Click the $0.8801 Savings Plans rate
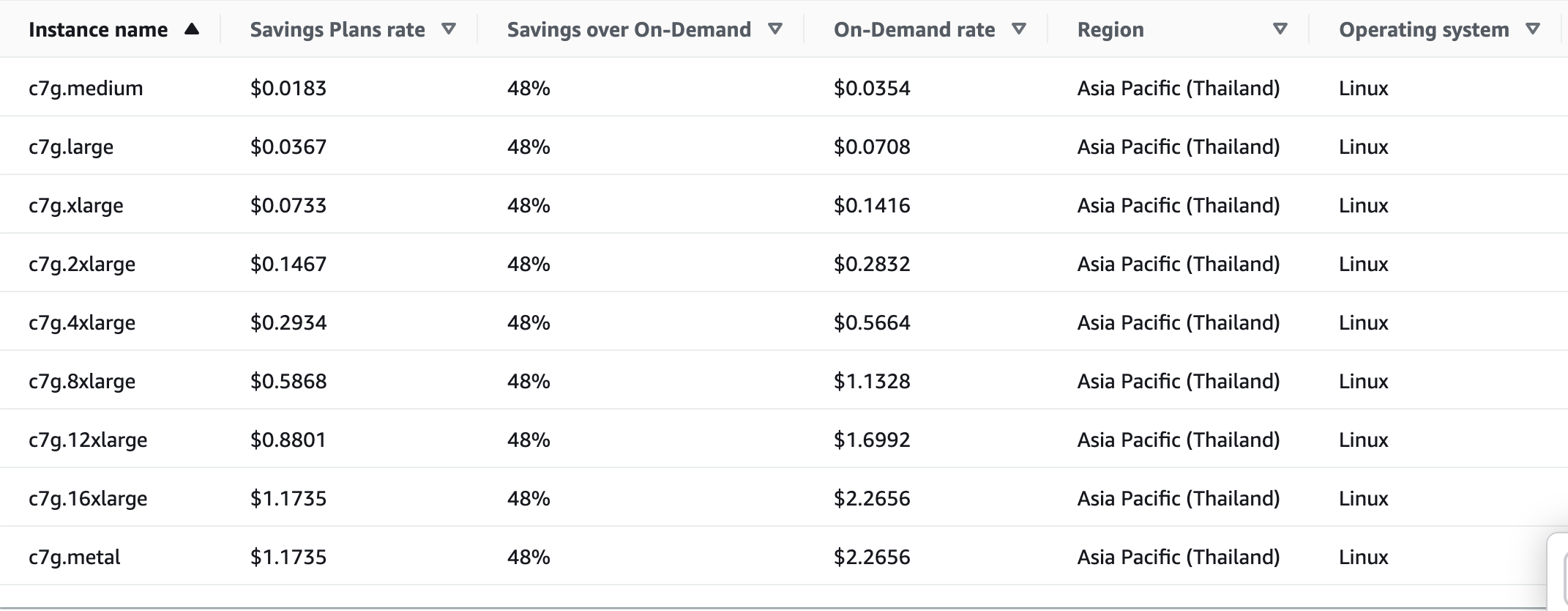The image size is (1568, 611). [x=288, y=440]
